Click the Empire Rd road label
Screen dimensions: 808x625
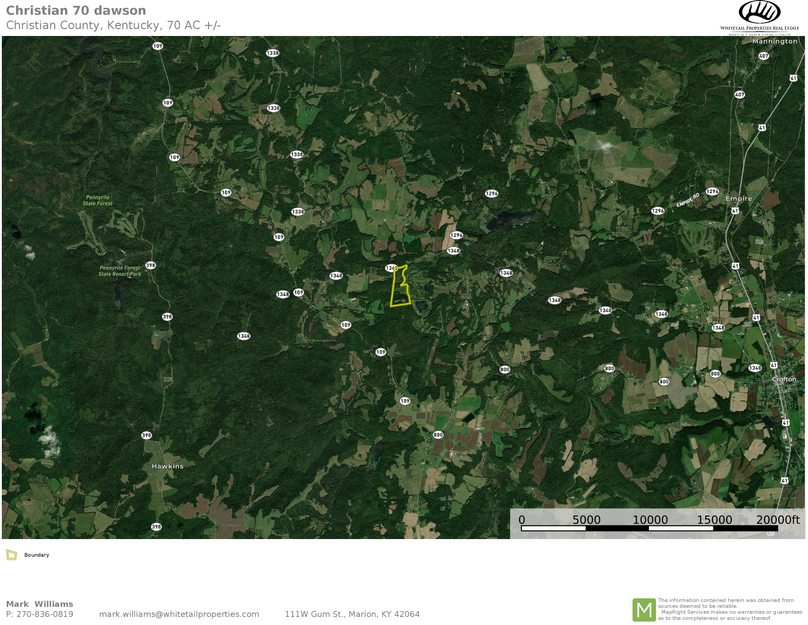coord(688,200)
